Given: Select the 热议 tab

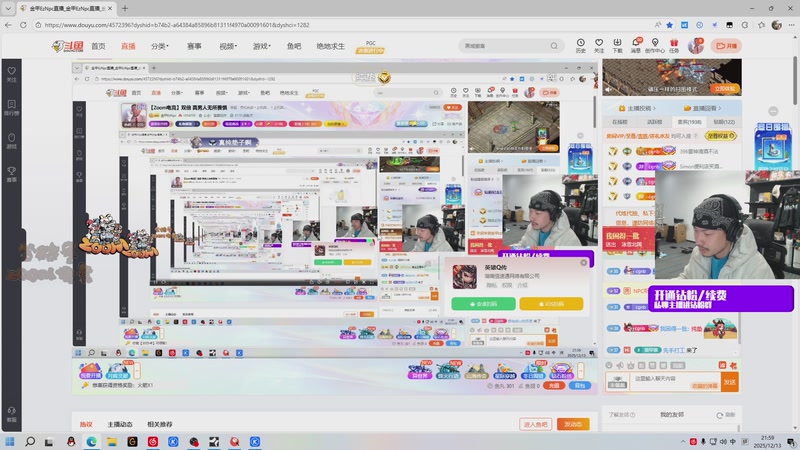Looking at the screenshot, I should pos(86,424).
